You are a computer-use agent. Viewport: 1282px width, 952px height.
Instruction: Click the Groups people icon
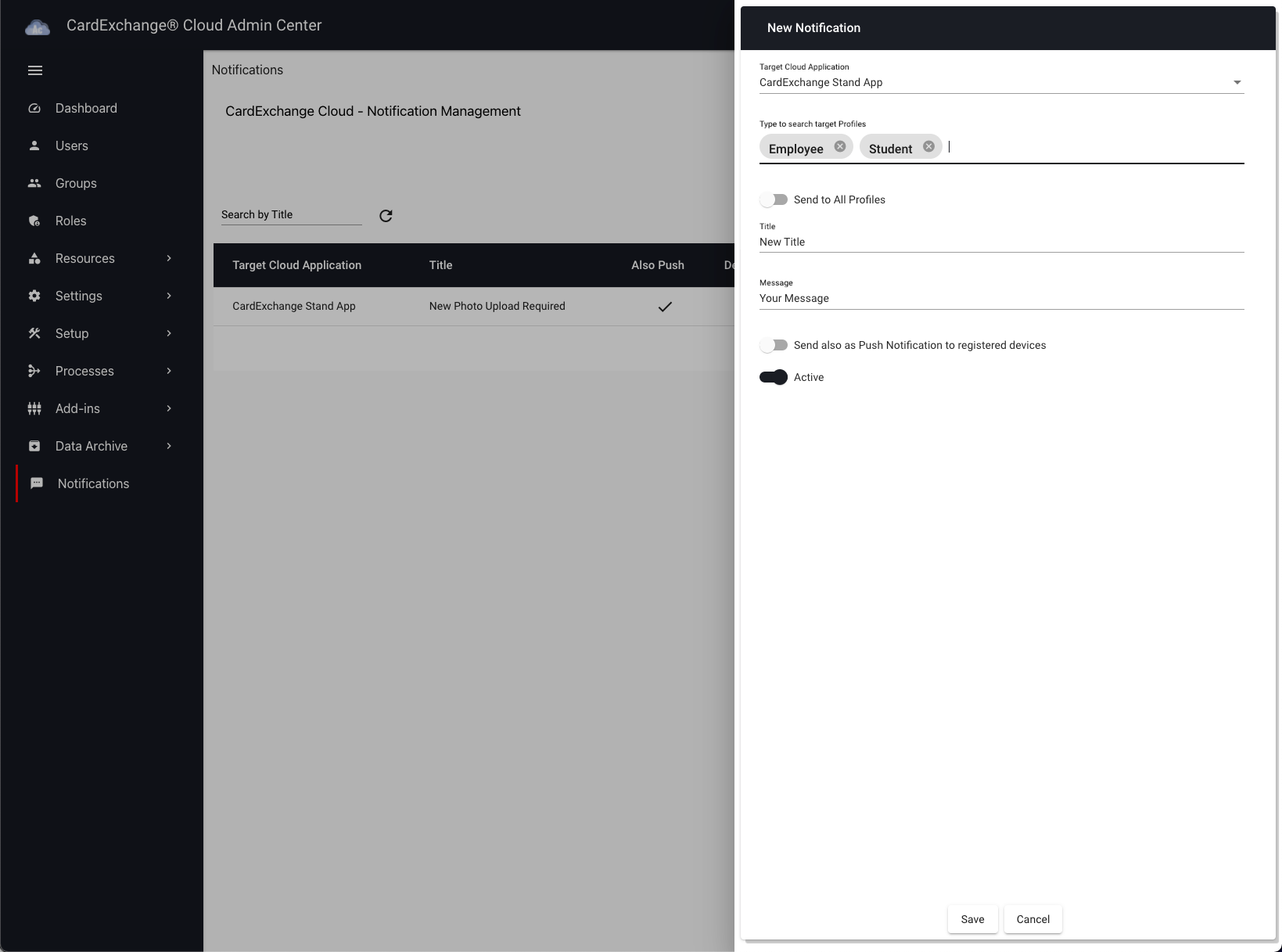34,184
